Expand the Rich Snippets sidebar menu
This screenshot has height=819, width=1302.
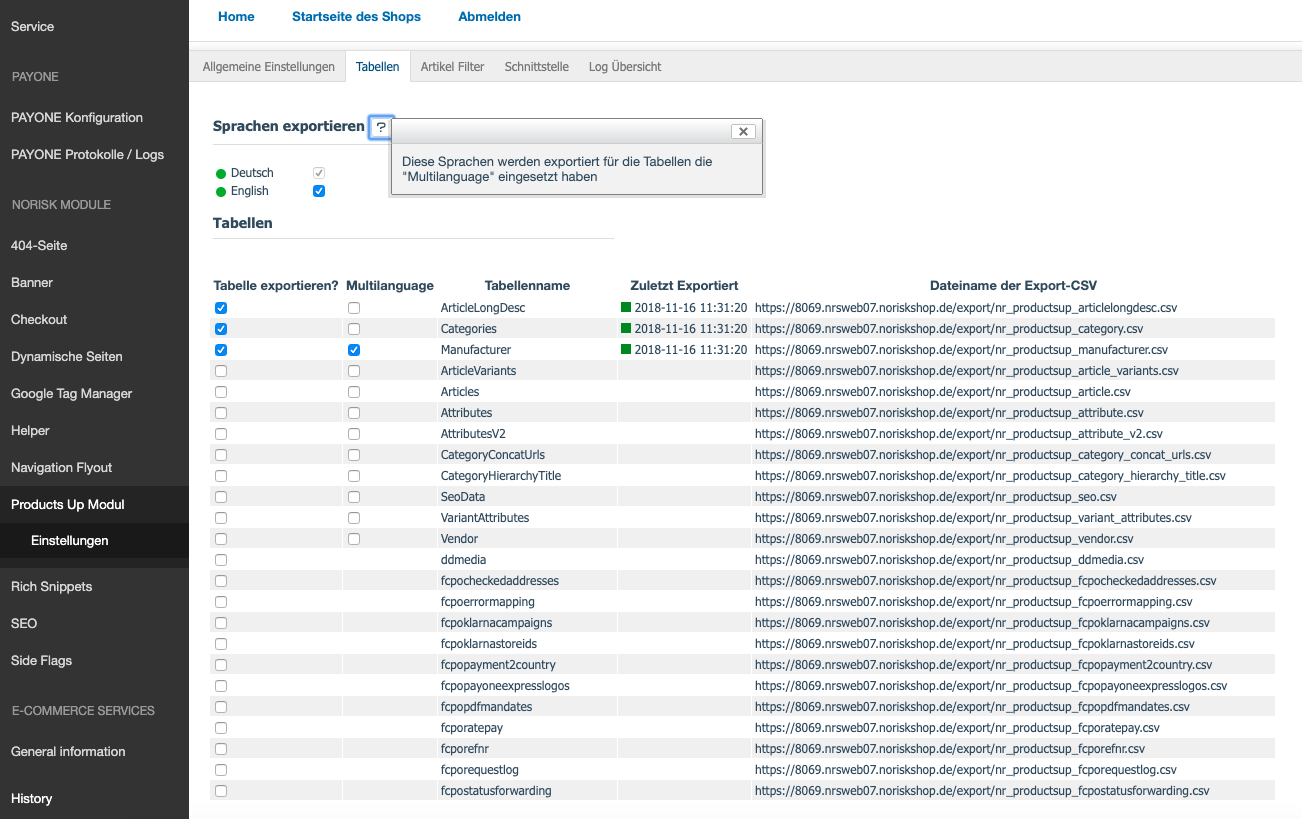click(x=51, y=586)
